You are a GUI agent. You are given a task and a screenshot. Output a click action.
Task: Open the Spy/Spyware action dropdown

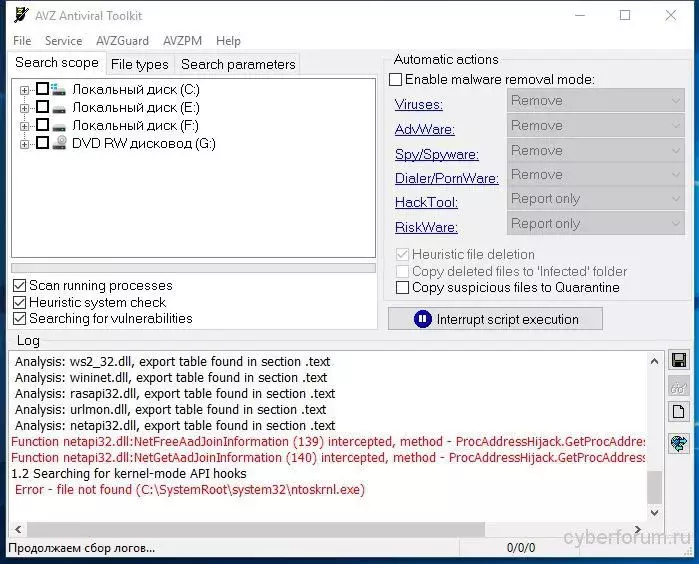click(x=595, y=150)
